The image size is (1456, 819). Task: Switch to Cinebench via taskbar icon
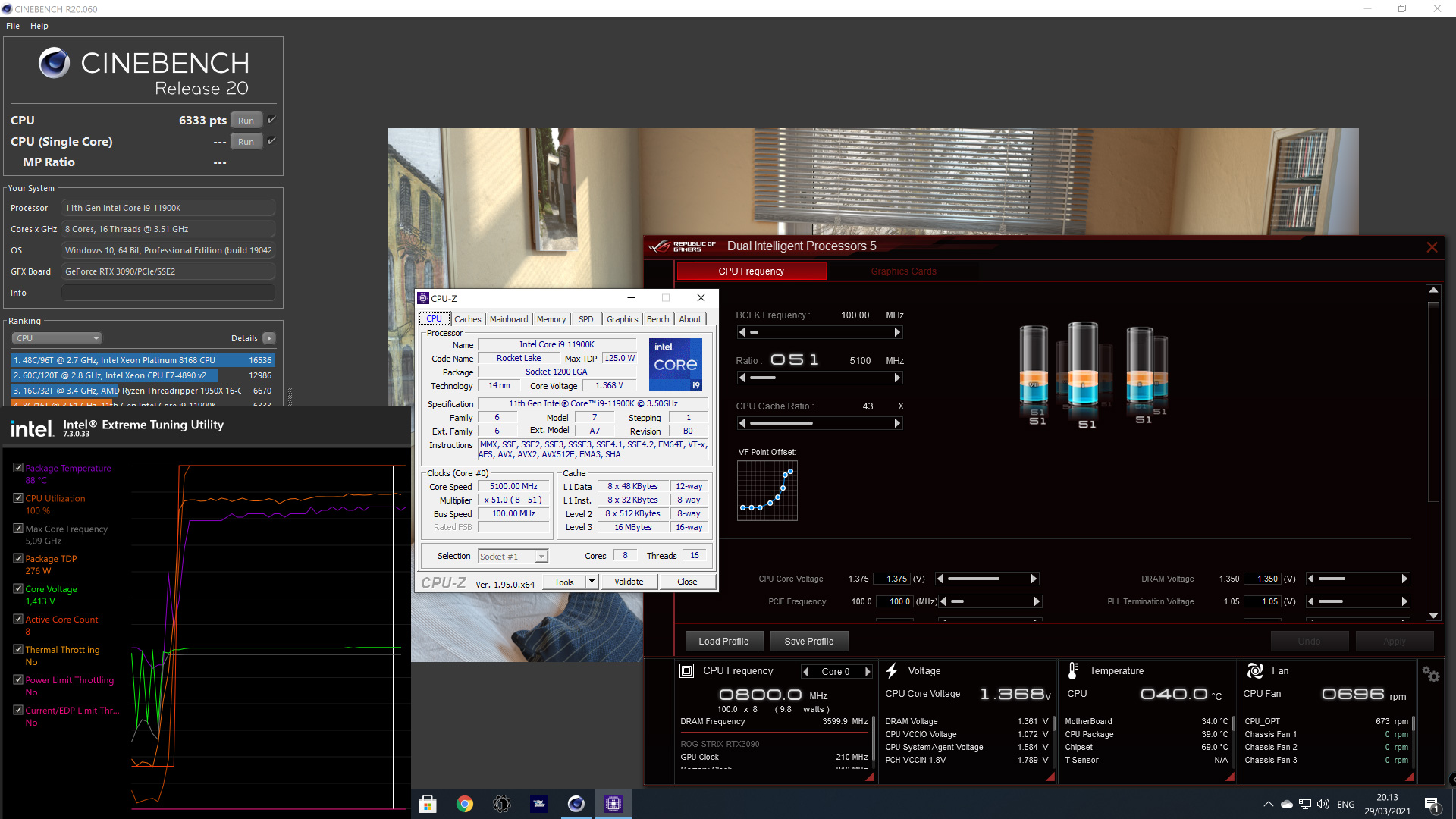(x=576, y=804)
